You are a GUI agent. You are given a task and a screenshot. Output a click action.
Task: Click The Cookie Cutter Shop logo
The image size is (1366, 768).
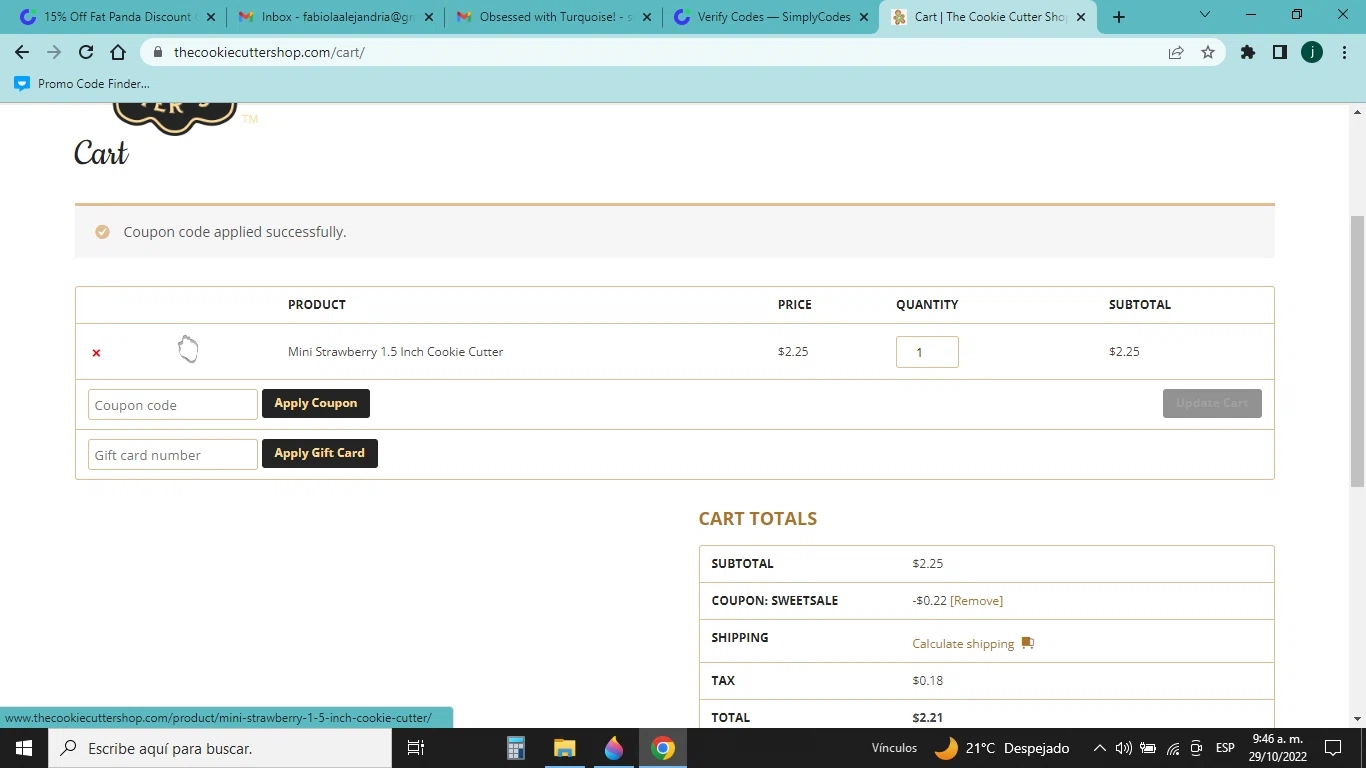click(x=175, y=118)
